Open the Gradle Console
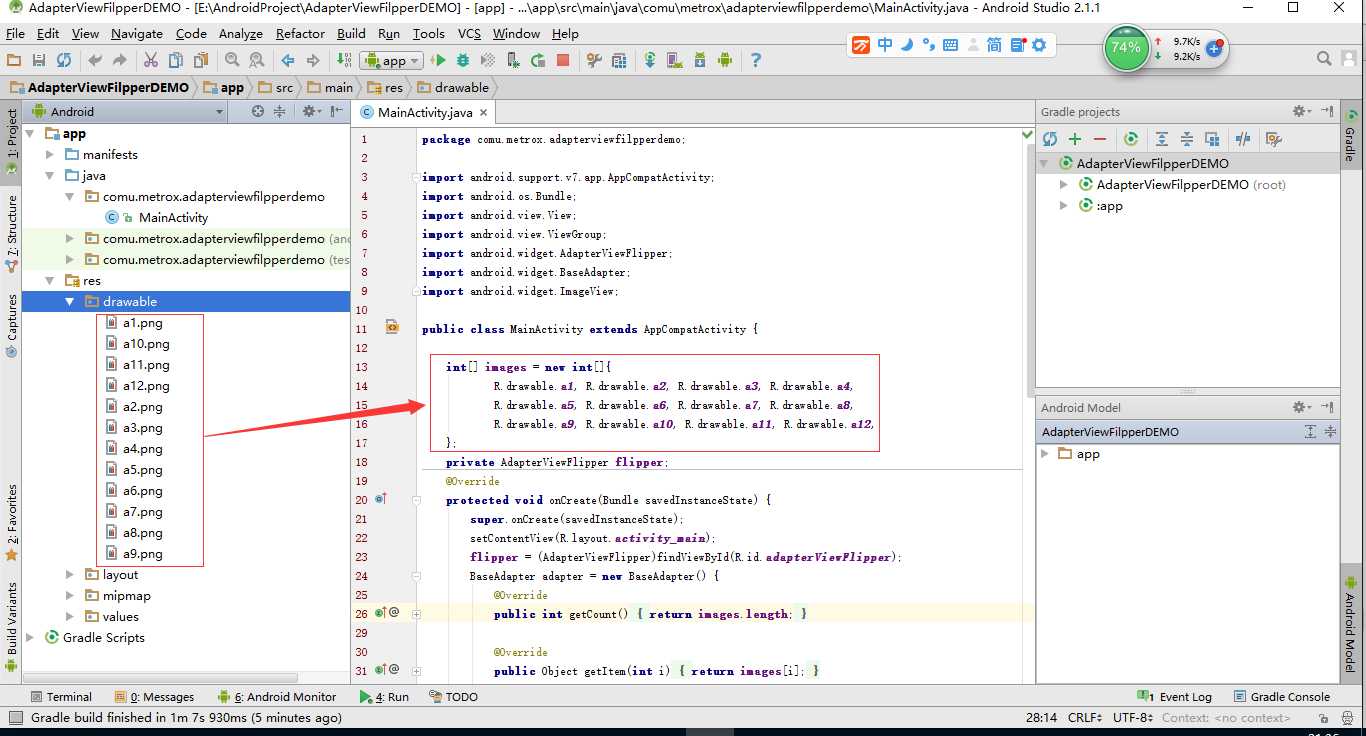Viewport: 1366px width, 736px height. click(x=1282, y=697)
